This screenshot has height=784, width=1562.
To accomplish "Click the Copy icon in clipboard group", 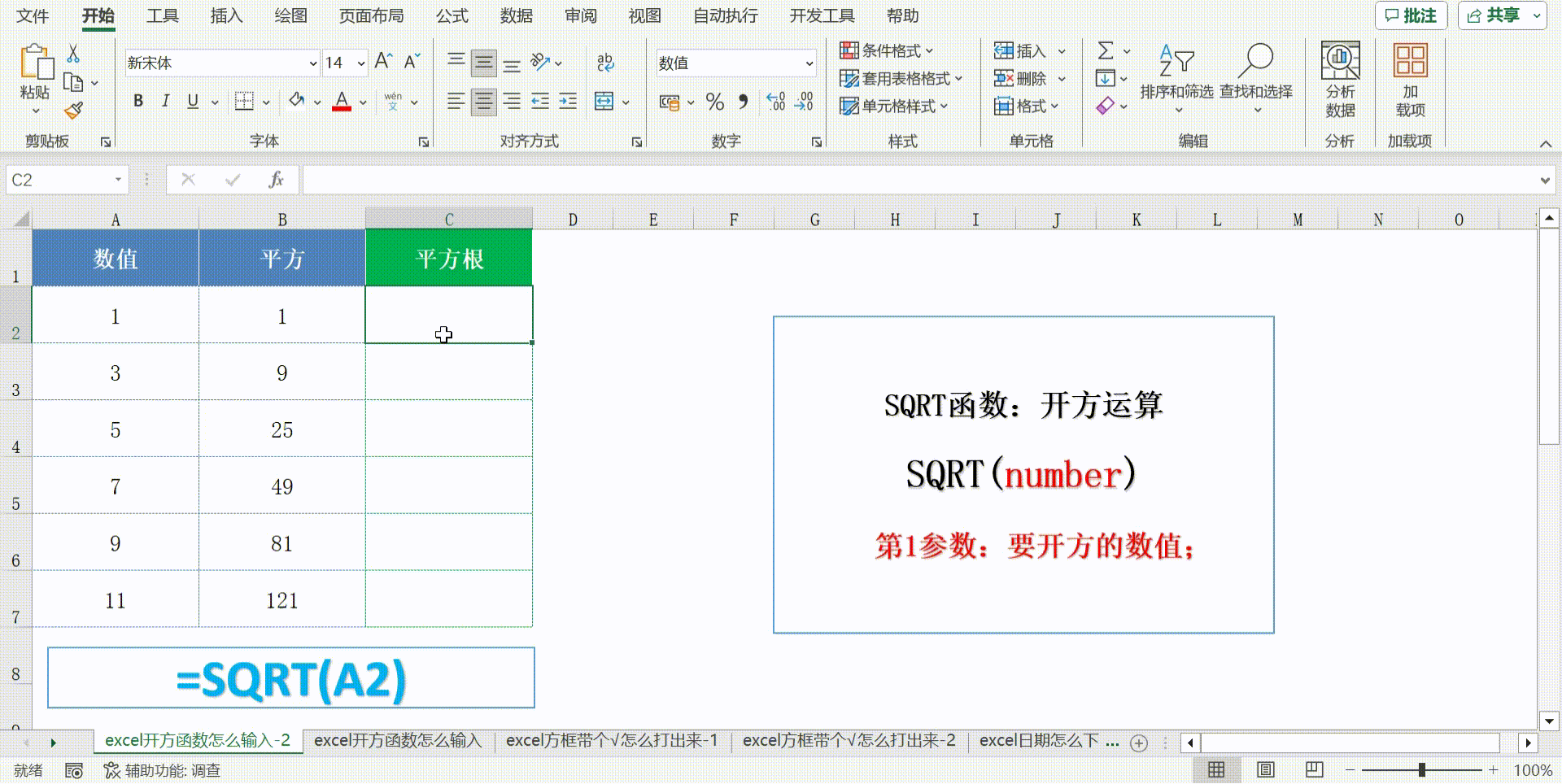I will click(x=73, y=82).
